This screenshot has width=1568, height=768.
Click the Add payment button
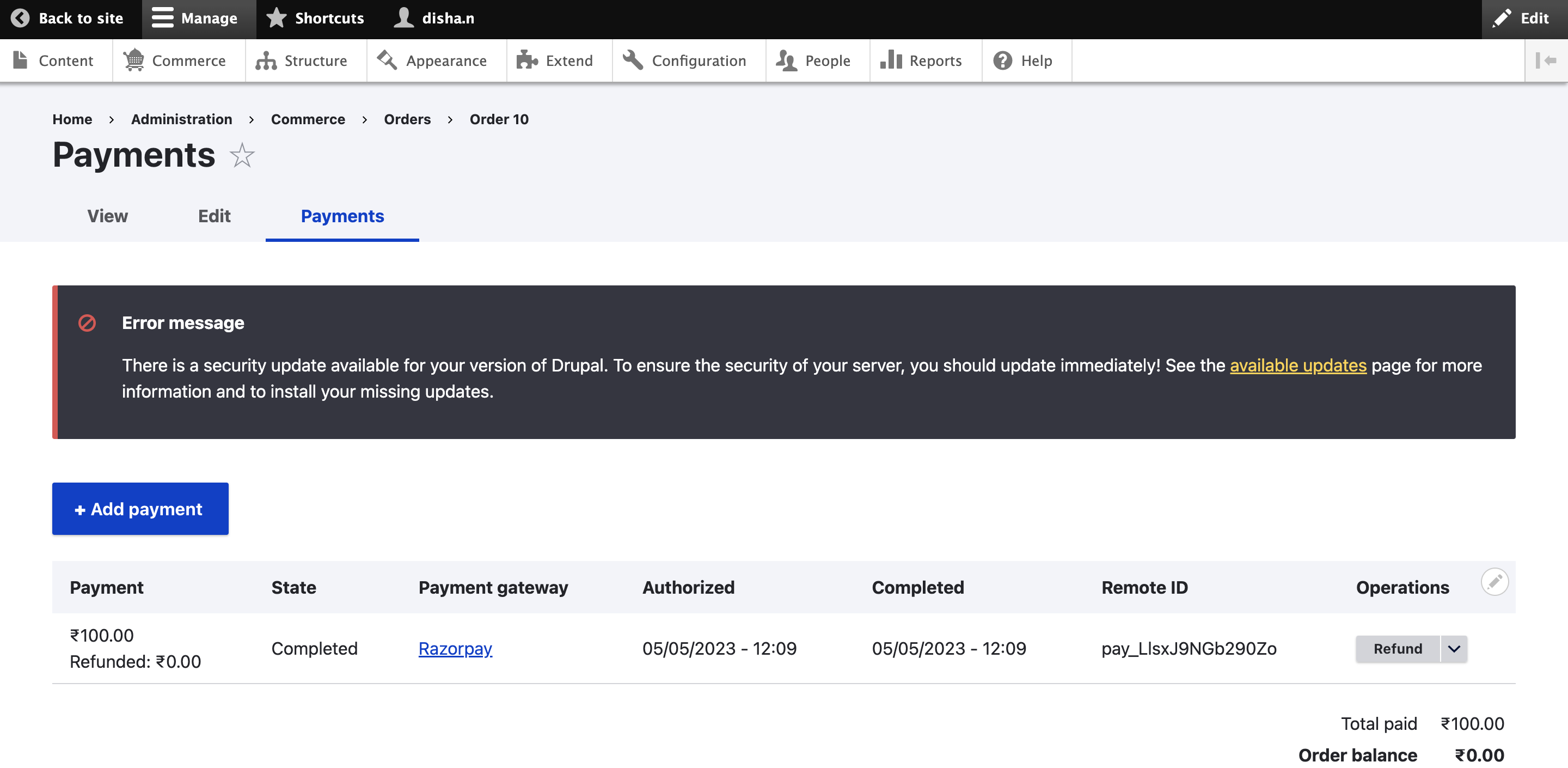coord(140,509)
